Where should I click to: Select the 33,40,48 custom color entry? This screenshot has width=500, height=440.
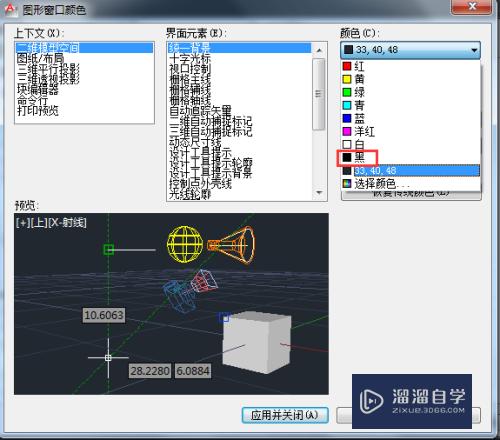410,171
